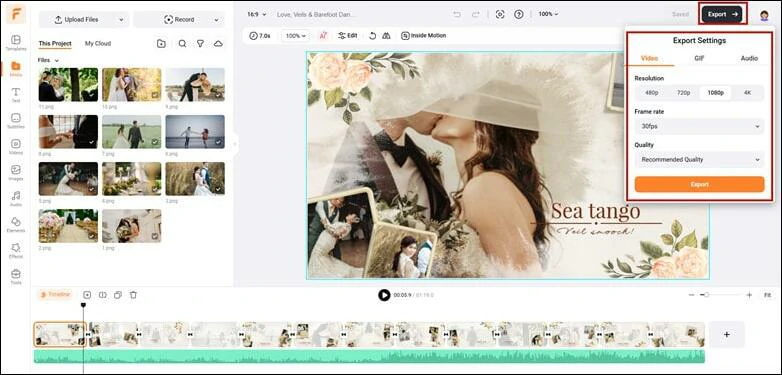Open the Effects sidebar panel
The height and width of the screenshot is (375, 782).
pos(16,250)
